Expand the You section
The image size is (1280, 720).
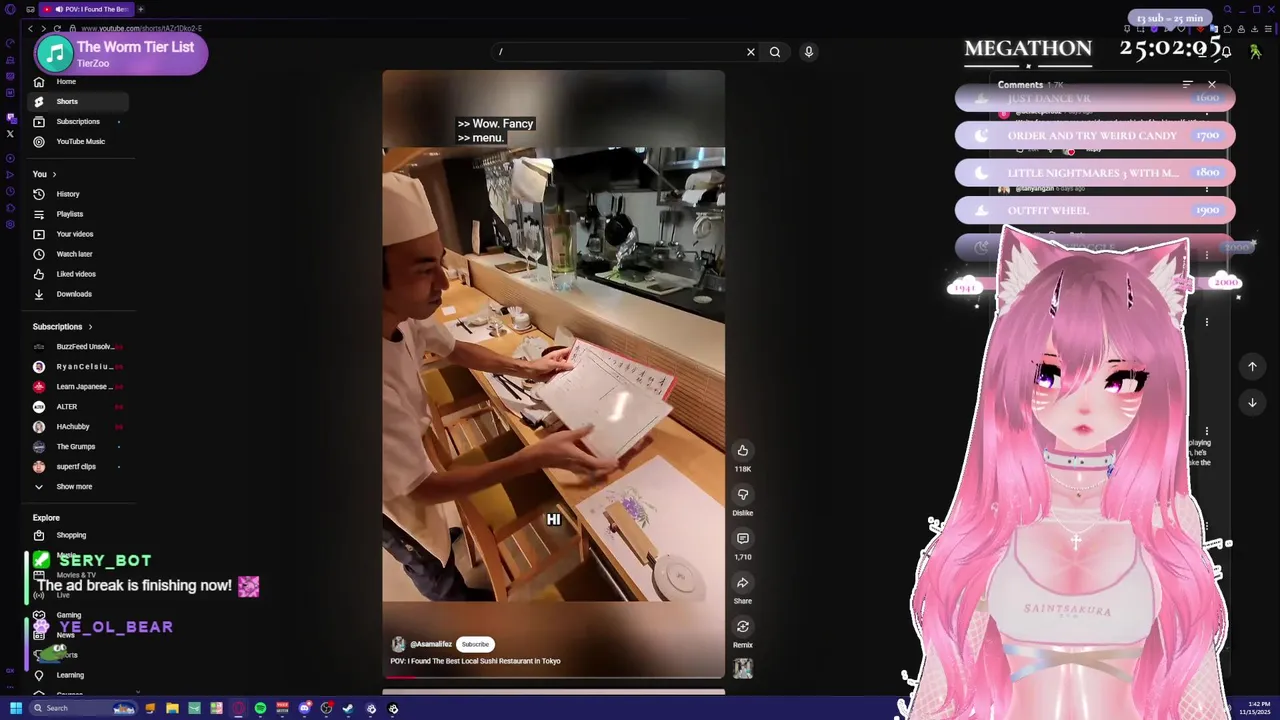pyautogui.click(x=44, y=174)
